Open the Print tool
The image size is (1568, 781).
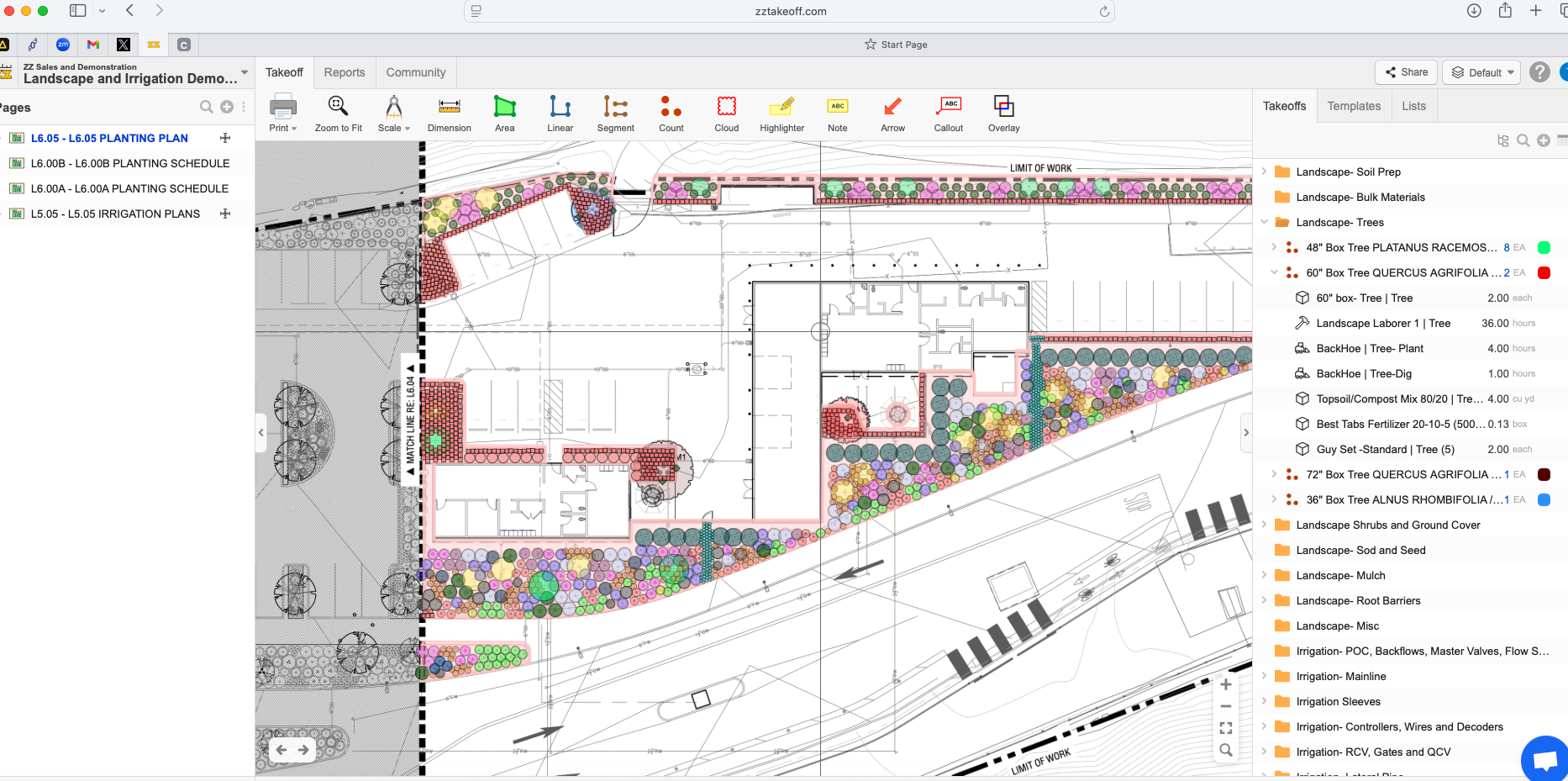(x=283, y=113)
